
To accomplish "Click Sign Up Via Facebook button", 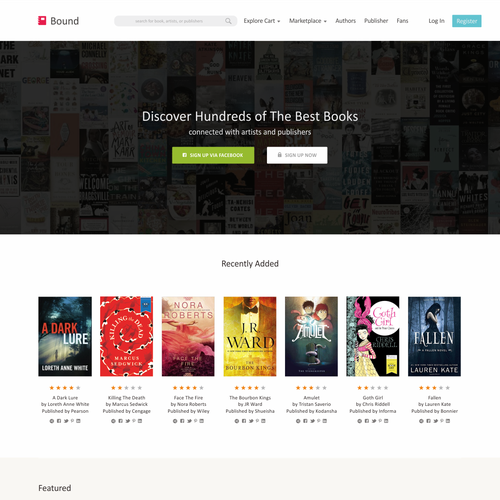I will click(x=213, y=155).
